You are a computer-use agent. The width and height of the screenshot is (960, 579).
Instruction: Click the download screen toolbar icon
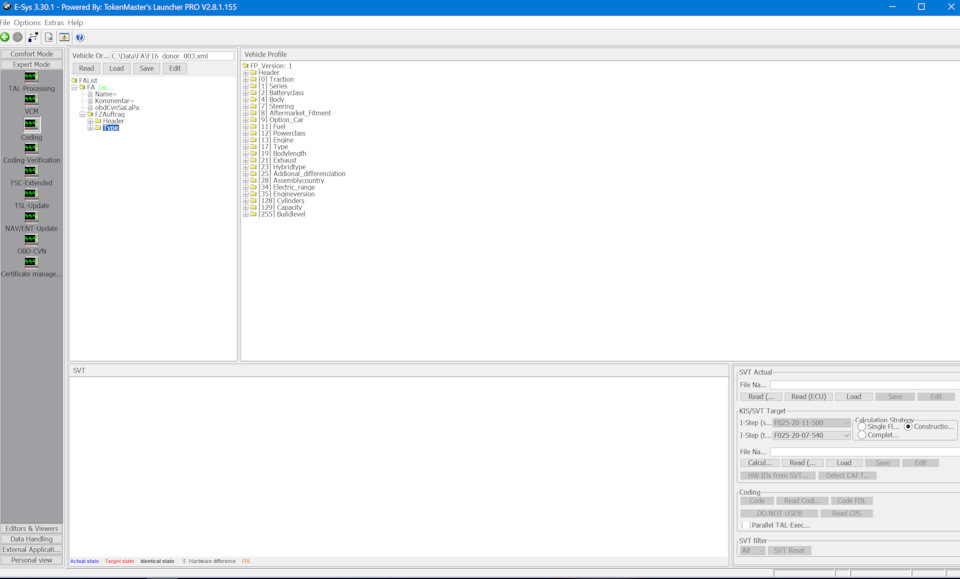(x=64, y=37)
